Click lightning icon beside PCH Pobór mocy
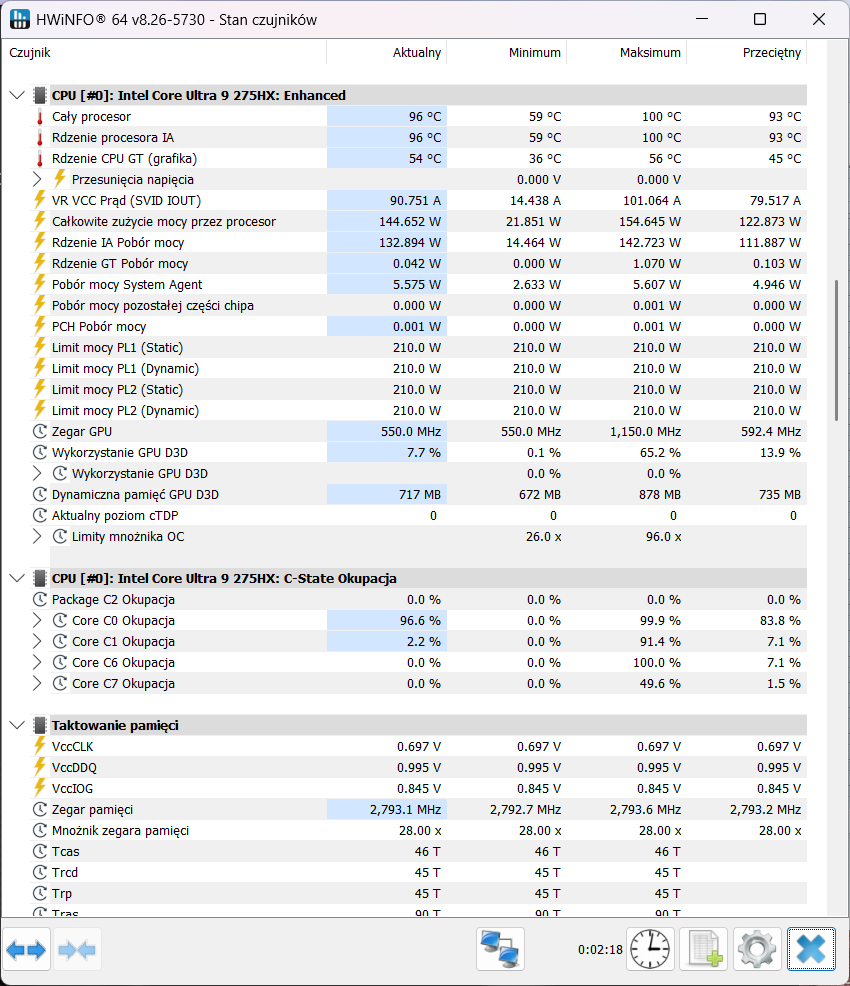Screen dimensions: 850x986 click(40, 326)
